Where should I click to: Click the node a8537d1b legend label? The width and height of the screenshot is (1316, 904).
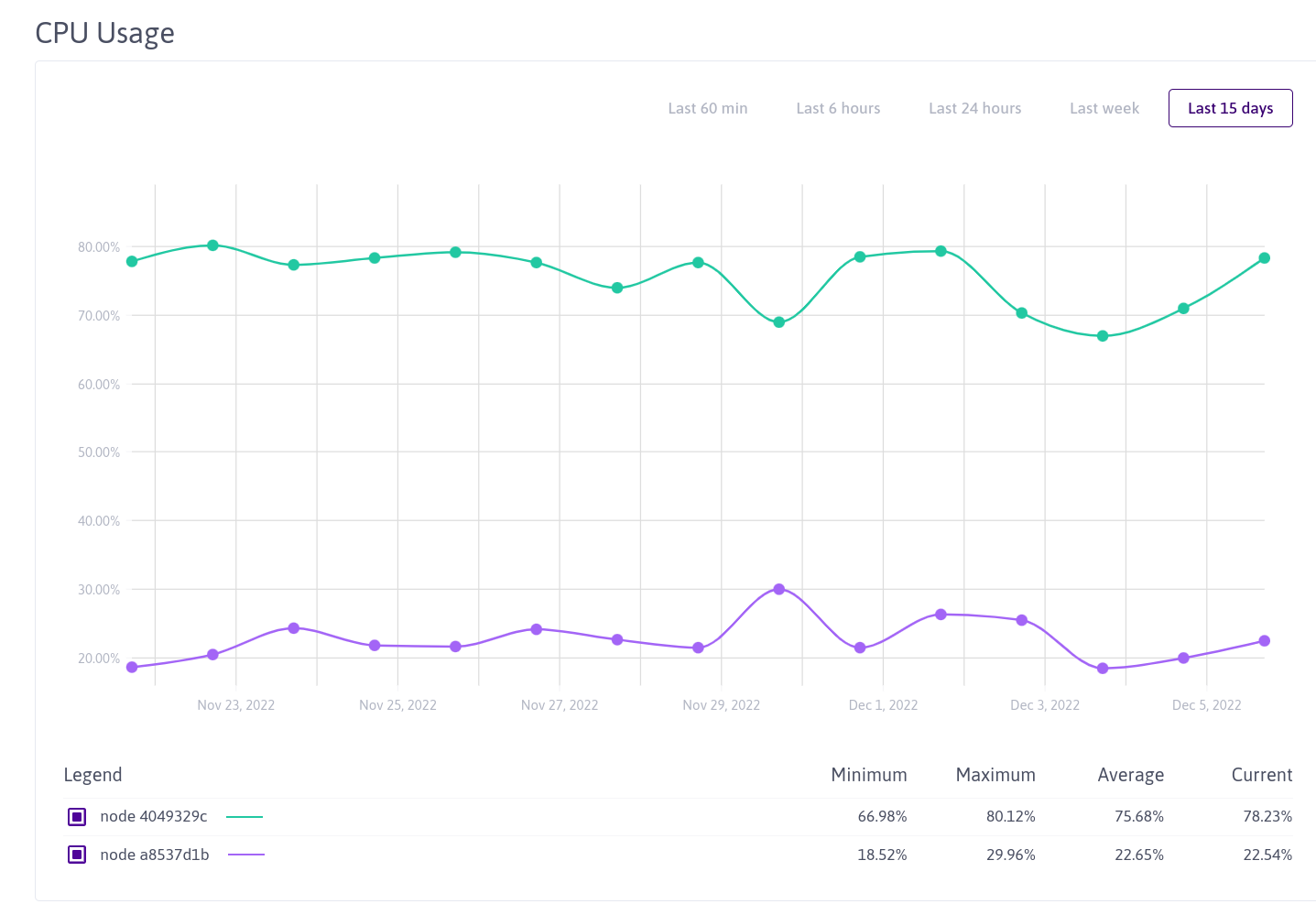coord(154,855)
